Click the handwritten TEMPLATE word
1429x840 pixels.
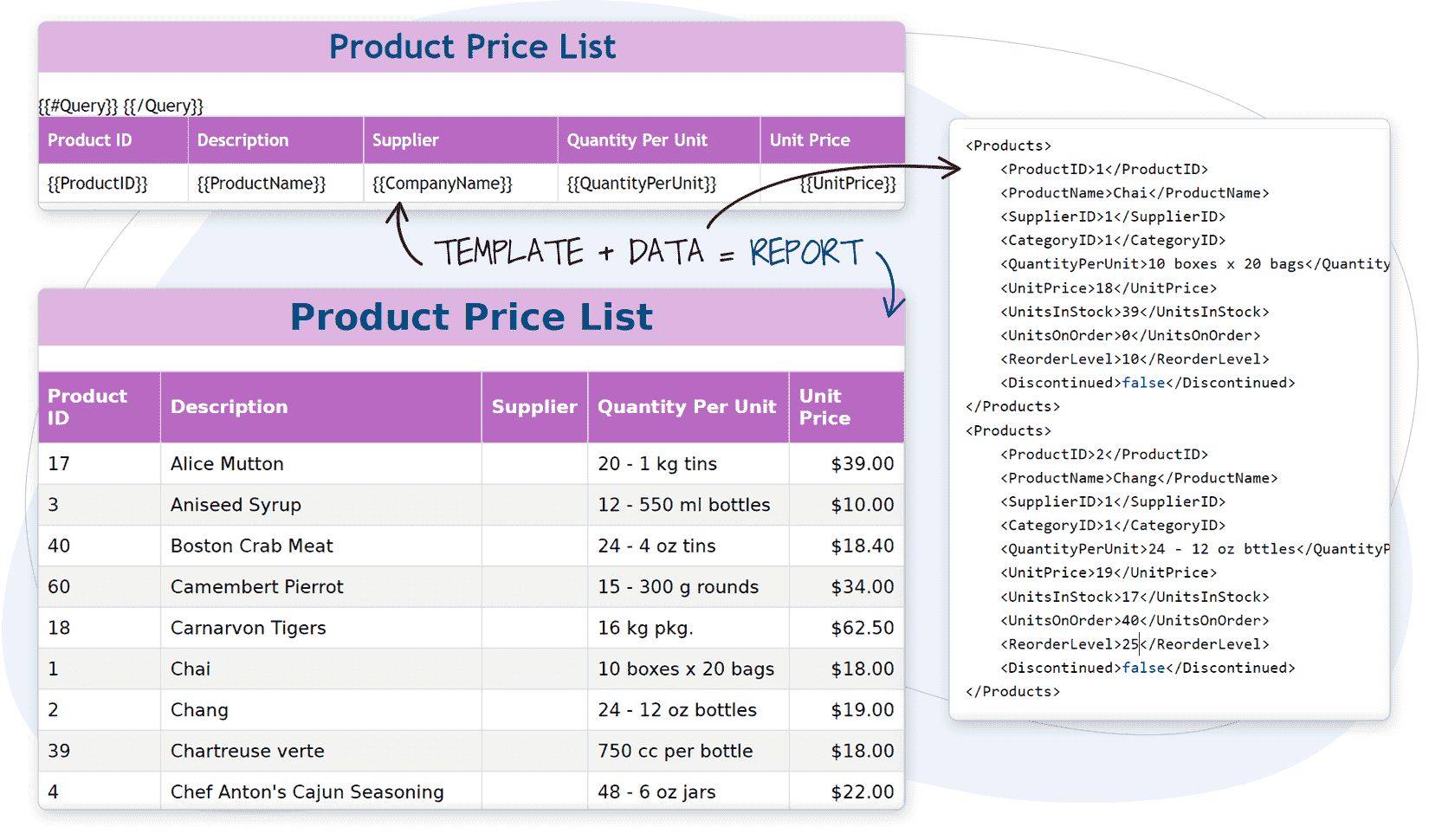[x=509, y=253]
